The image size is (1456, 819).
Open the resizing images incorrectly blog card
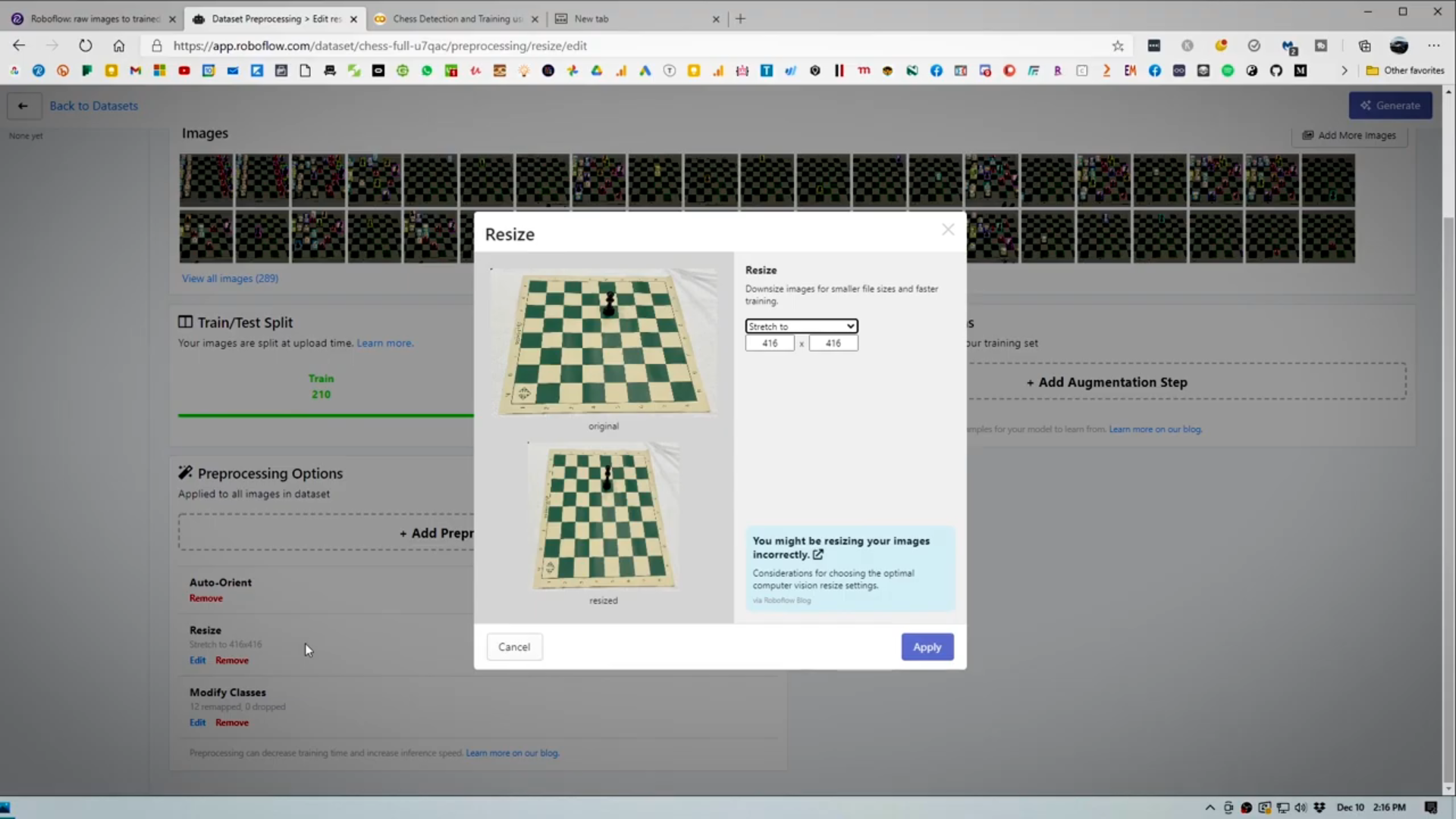click(x=849, y=569)
